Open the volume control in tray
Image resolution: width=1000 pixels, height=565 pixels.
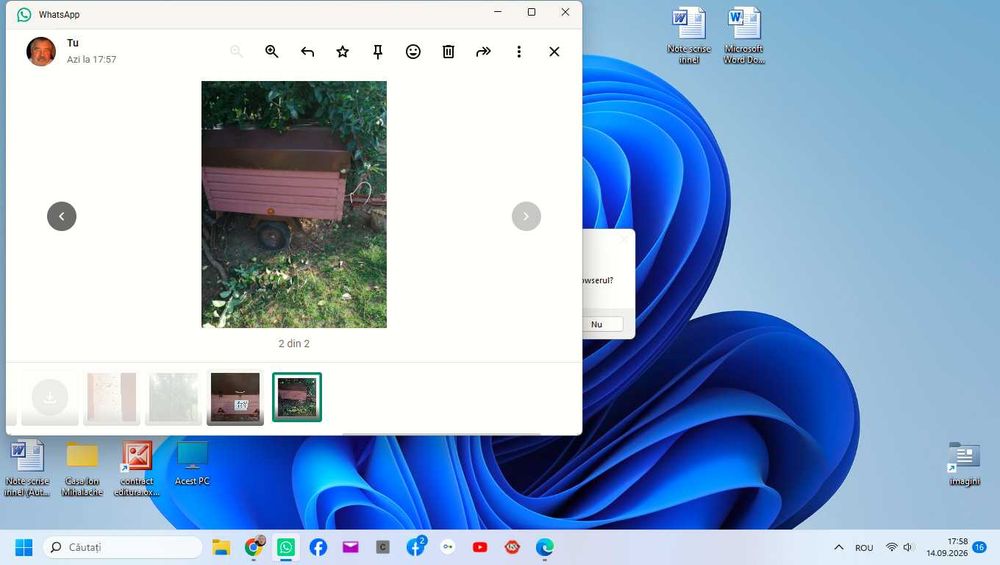tap(908, 547)
